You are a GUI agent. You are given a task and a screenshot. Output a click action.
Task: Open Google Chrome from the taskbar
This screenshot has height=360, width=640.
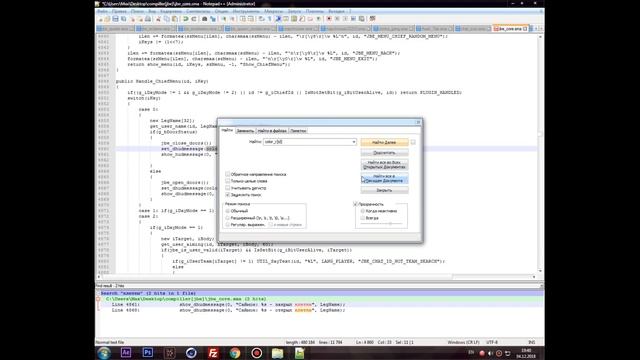(x=235, y=353)
